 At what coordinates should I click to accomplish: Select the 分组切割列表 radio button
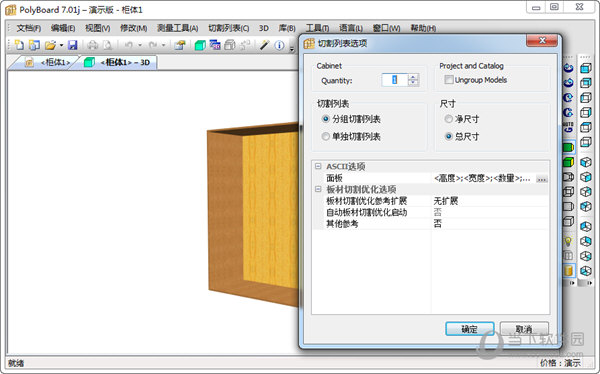click(x=326, y=119)
